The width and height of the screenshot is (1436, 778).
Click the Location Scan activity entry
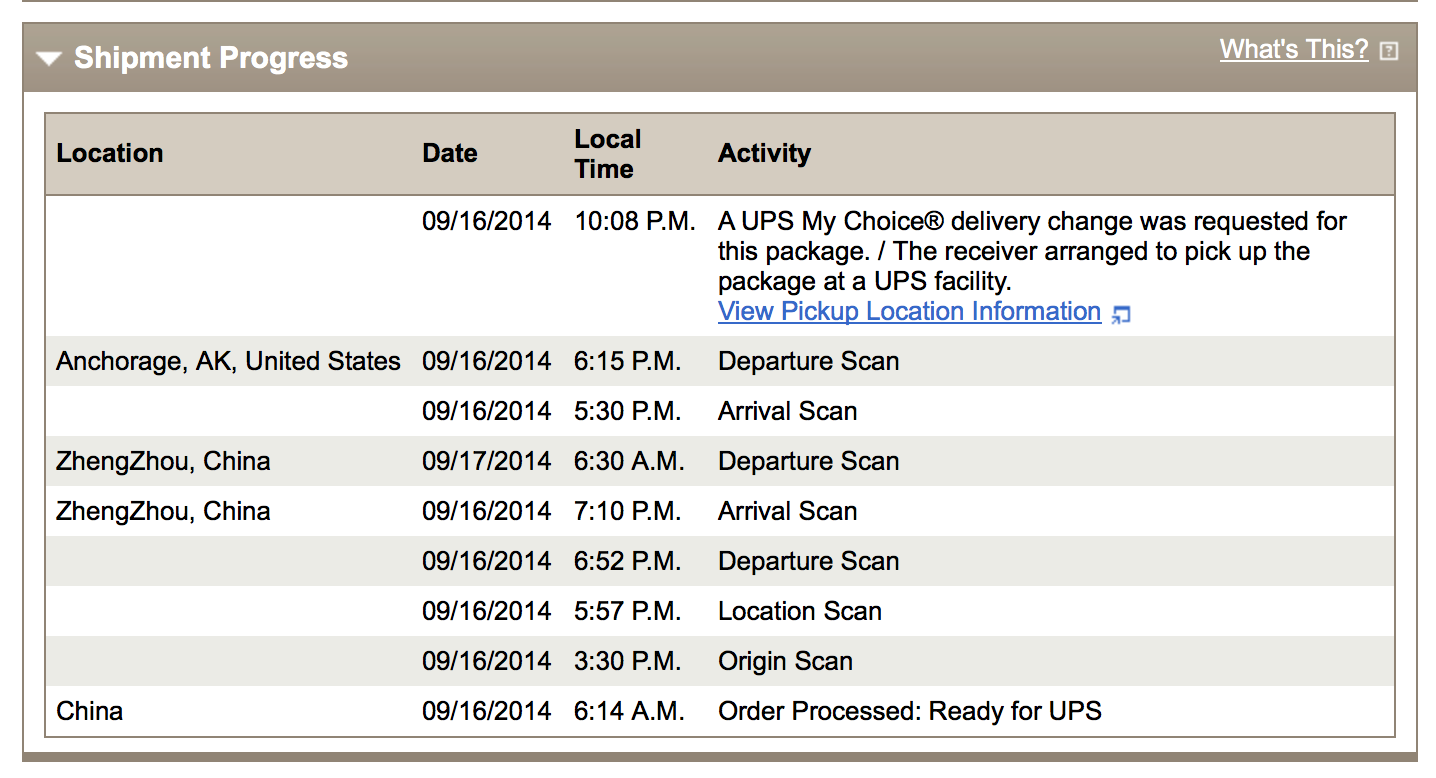click(799, 611)
